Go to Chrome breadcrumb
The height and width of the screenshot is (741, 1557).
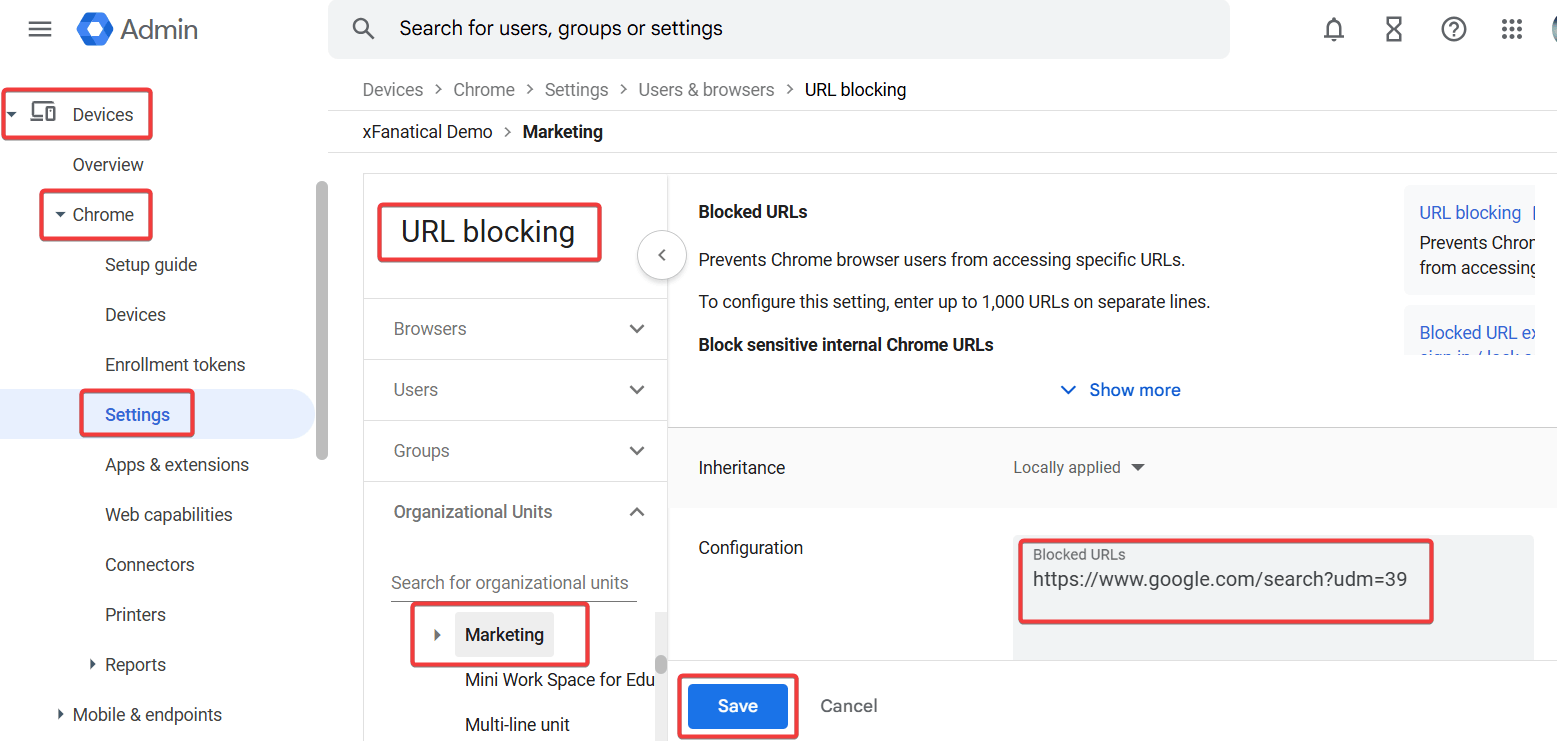[x=484, y=89]
